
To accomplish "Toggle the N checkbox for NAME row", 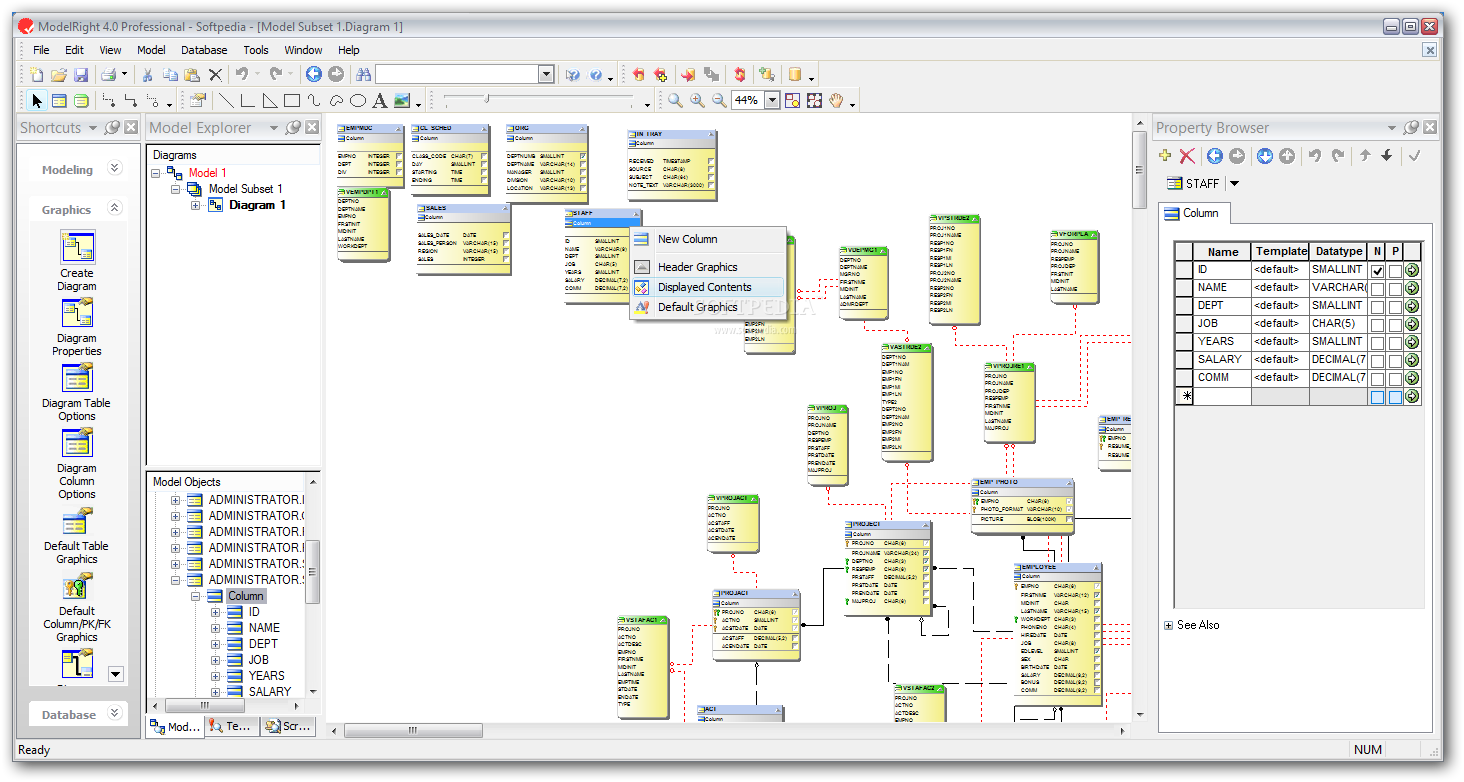I will (x=1378, y=288).
